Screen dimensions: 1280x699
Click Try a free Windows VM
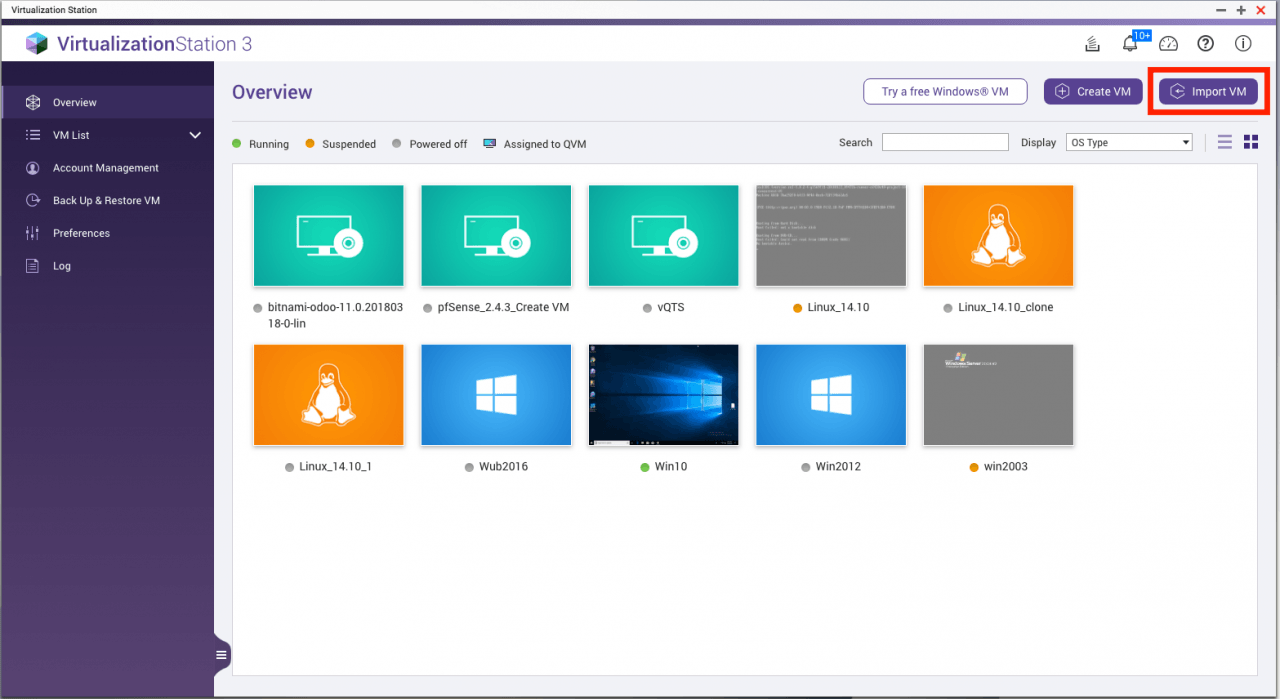pos(945,92)
